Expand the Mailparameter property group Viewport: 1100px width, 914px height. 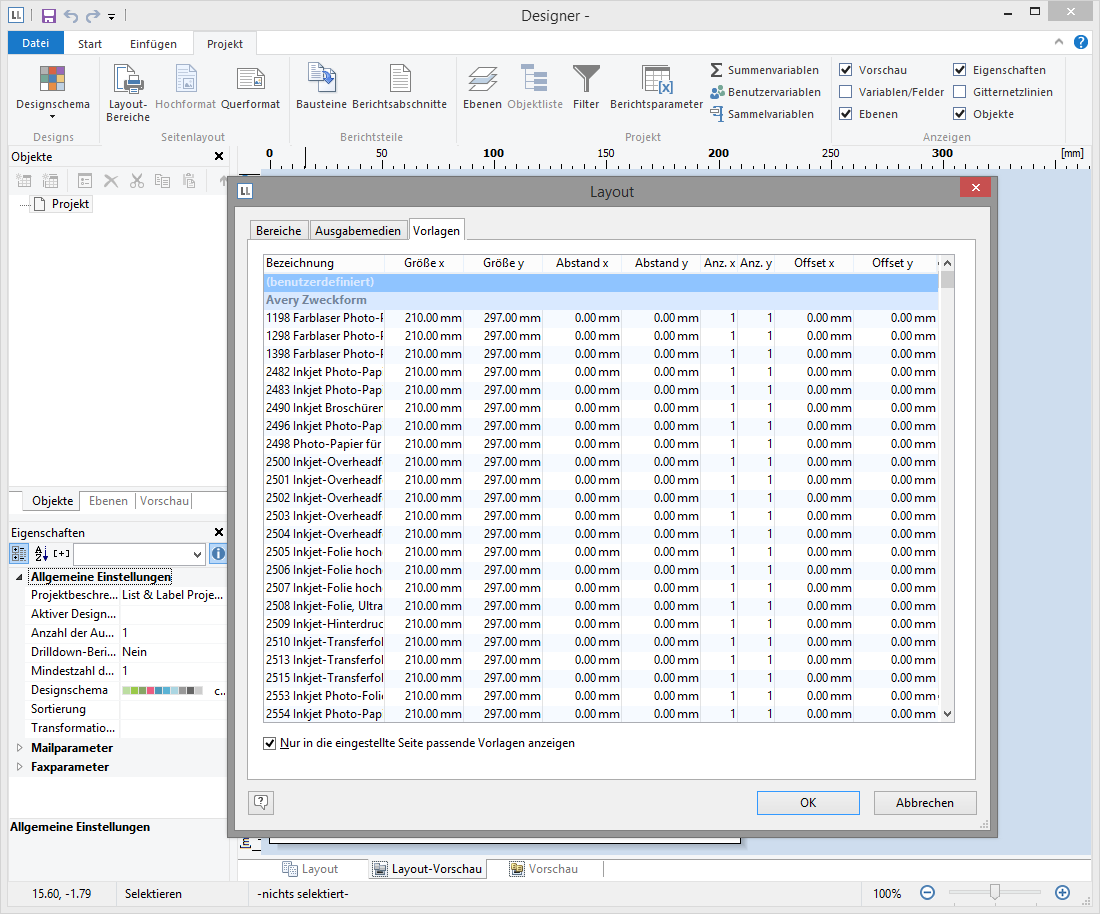[x=19, y=748]
